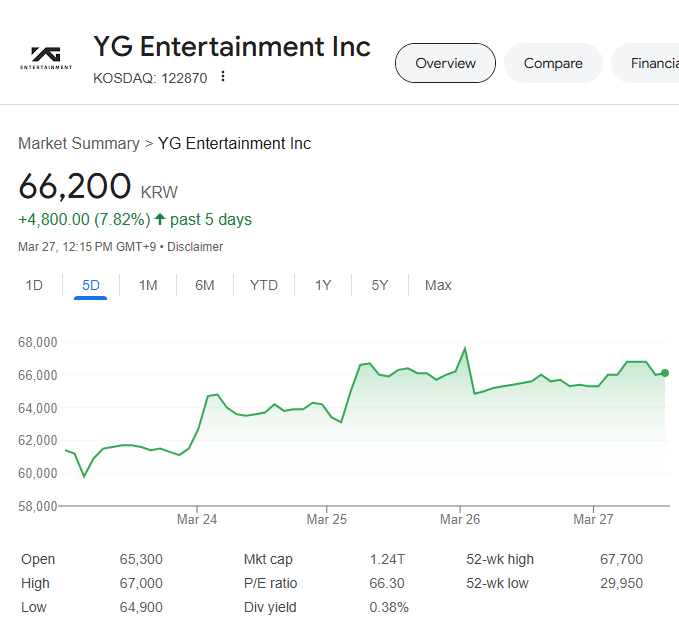
Task: Open the Overview button
Action: pos(445,63)
